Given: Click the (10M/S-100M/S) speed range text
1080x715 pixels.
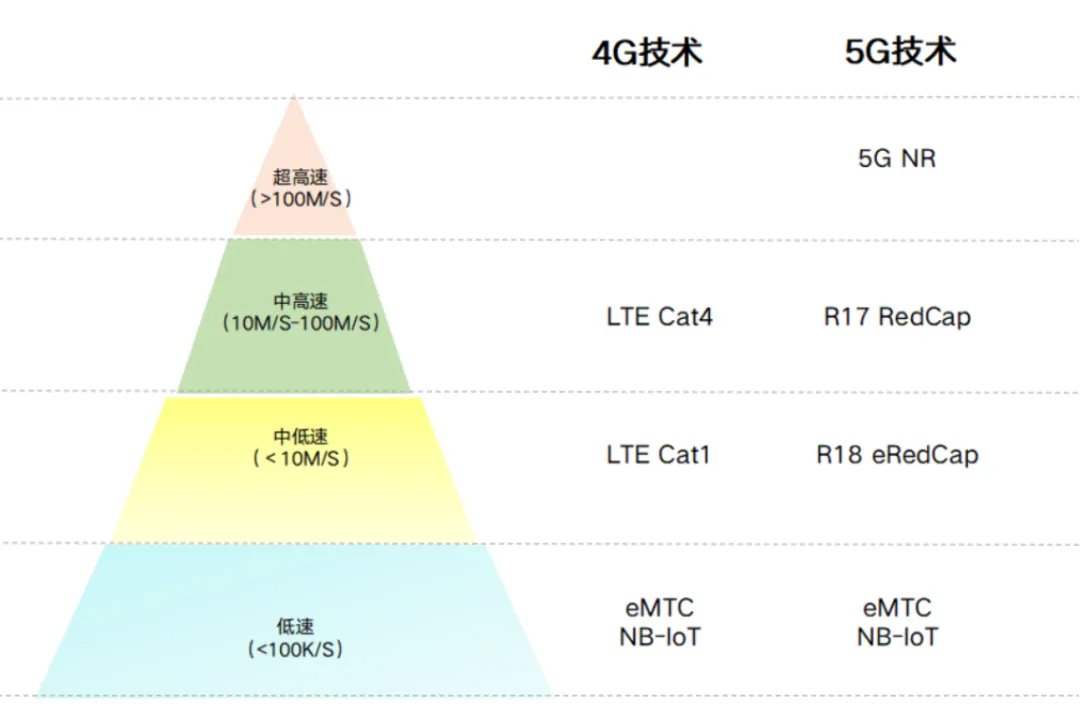Looking at the screenshot, I should [300, 323].
